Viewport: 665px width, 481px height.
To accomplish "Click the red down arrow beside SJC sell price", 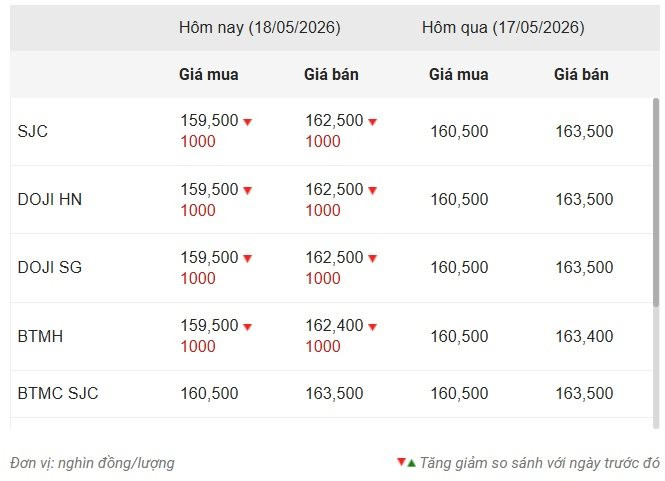I will click(x=372, y=122).
